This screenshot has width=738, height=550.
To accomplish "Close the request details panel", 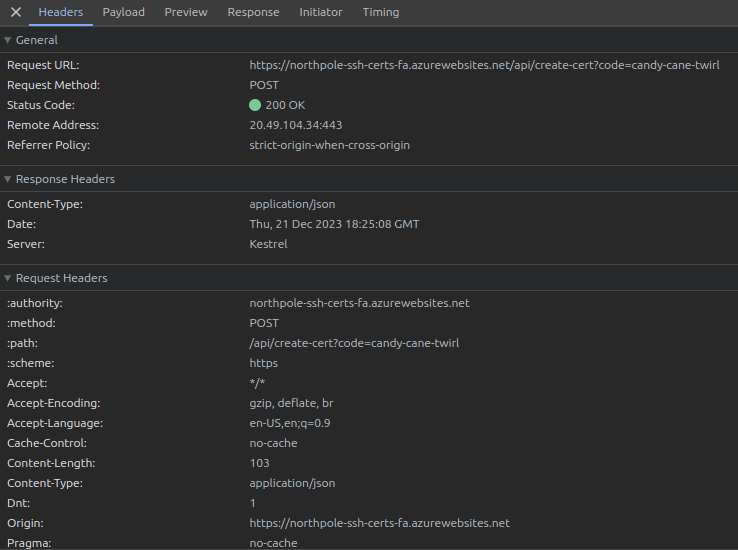I will (16, 12).
